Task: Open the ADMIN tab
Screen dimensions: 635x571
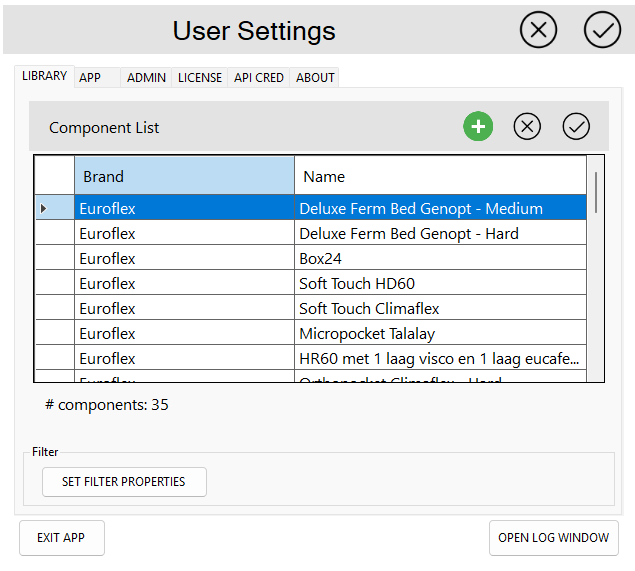Action: [146, 77]
